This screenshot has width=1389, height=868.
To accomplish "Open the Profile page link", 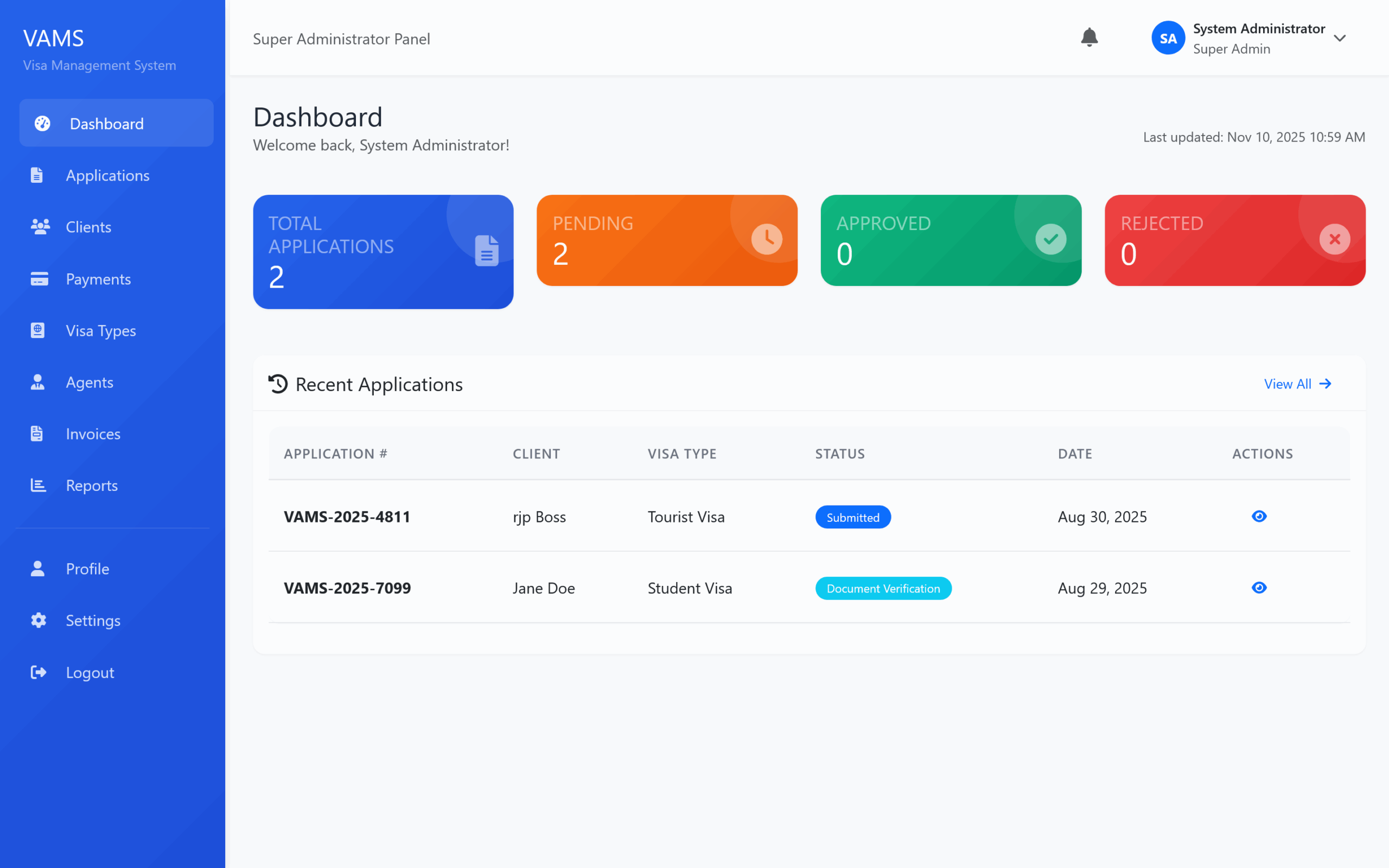I will point(87,569).
